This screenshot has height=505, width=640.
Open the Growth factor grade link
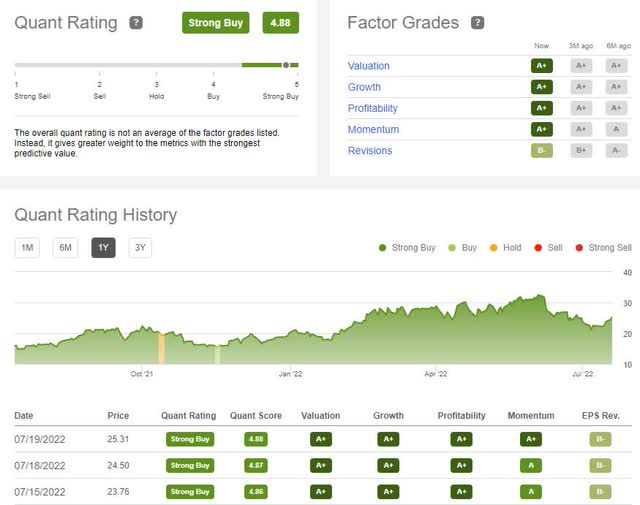pyautogui.click(x=364, y=87)
